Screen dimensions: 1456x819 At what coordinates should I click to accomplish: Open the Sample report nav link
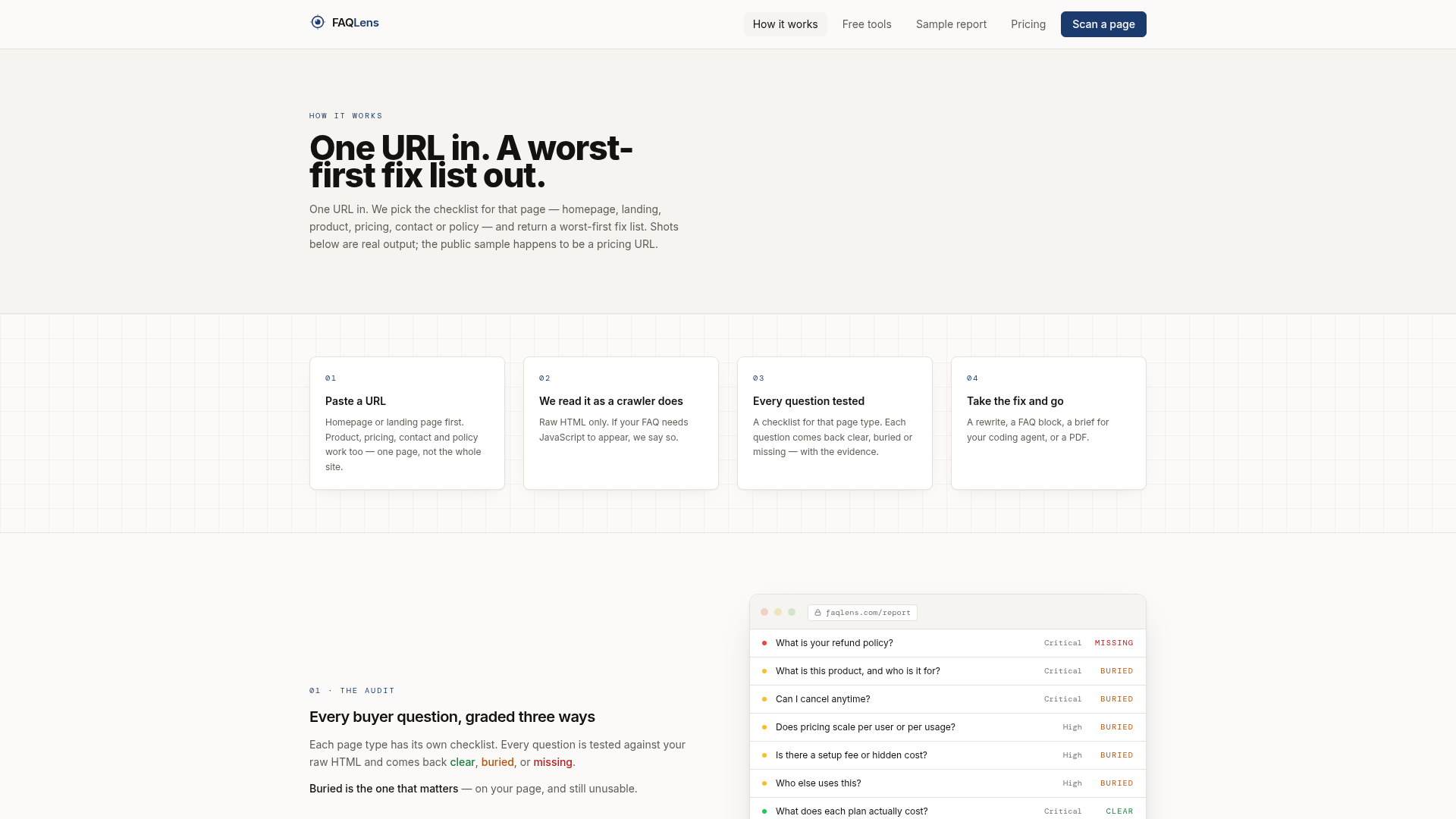(951, 24)
